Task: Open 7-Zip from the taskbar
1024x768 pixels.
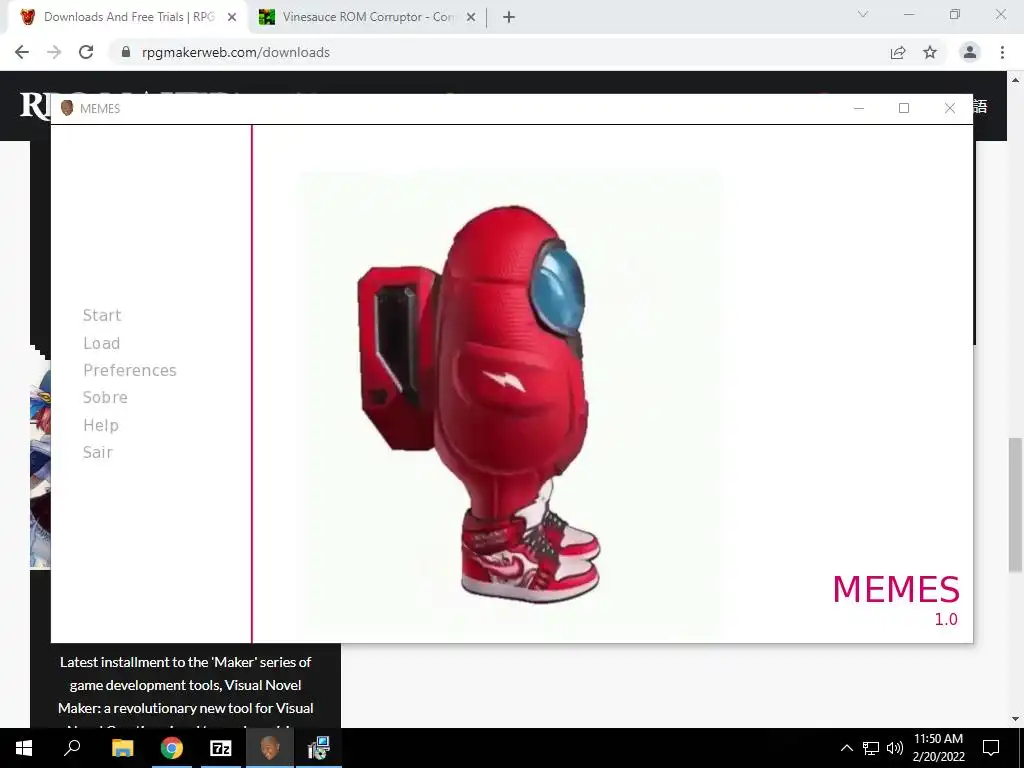Action: tap(221, 748)
